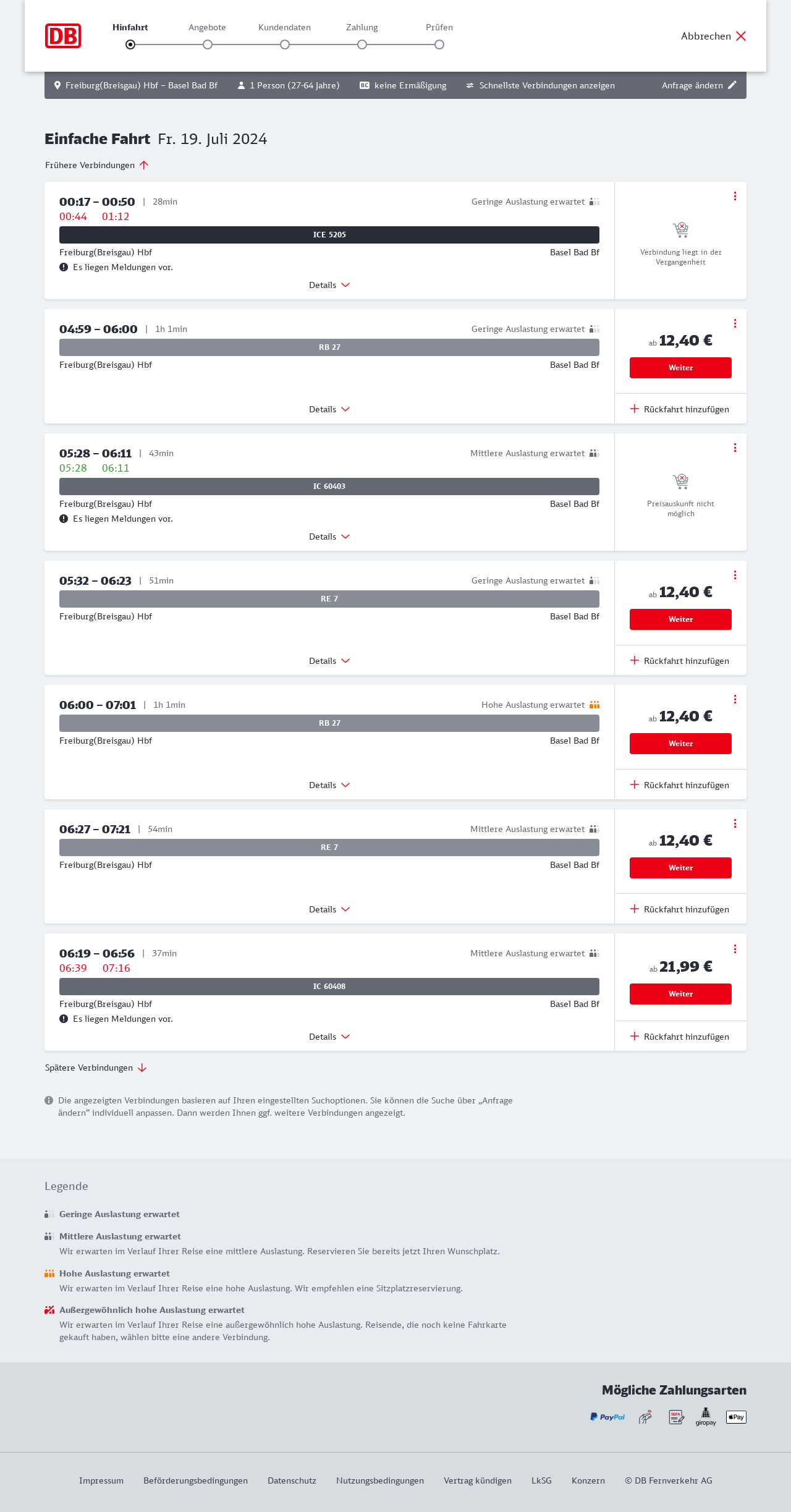Click the Angebote step circle
Viewport: 791px width, 1512px height.
(x=208, y=45)
